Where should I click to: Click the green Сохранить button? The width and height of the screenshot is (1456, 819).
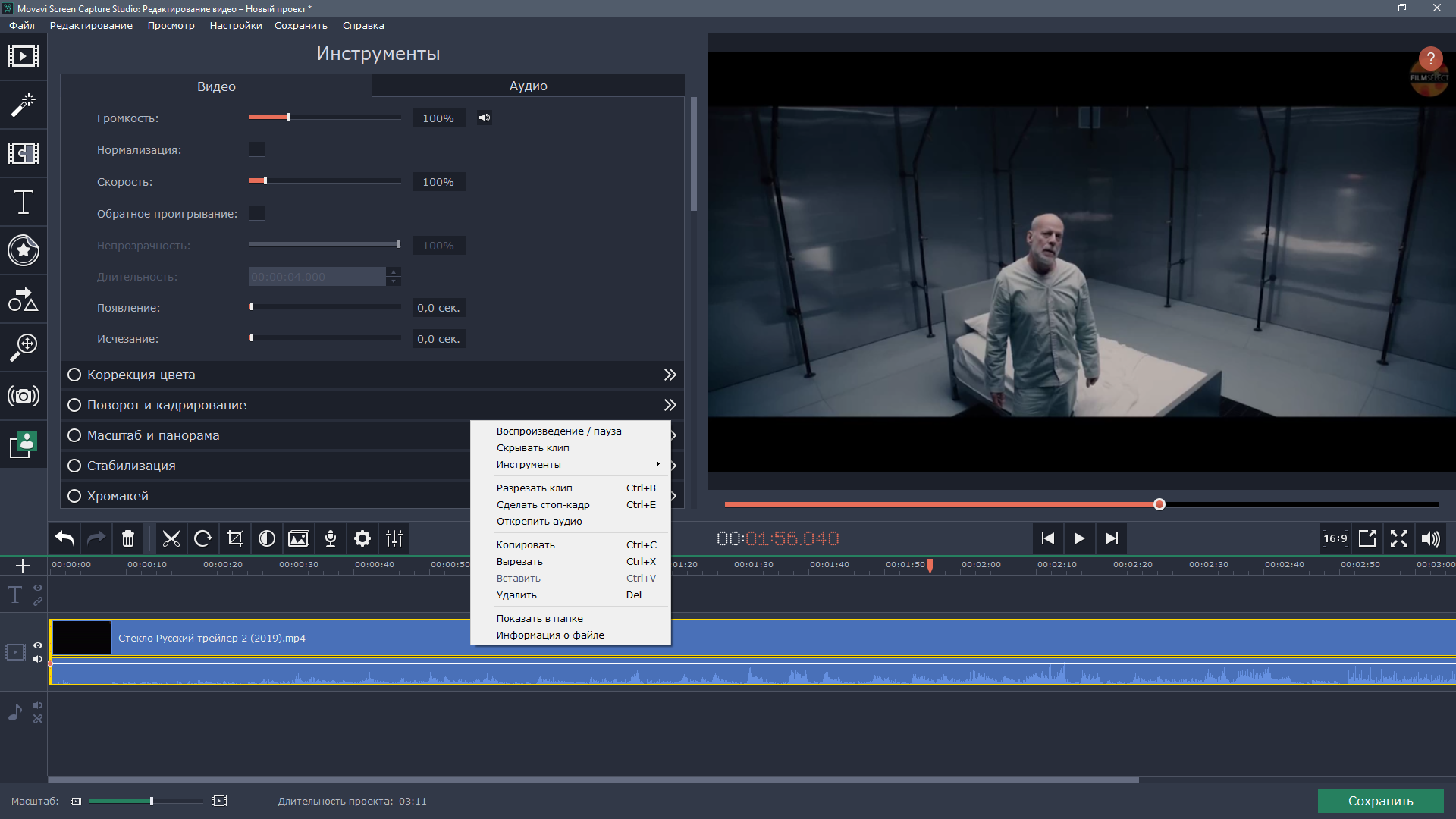[x=1380, y=801]
